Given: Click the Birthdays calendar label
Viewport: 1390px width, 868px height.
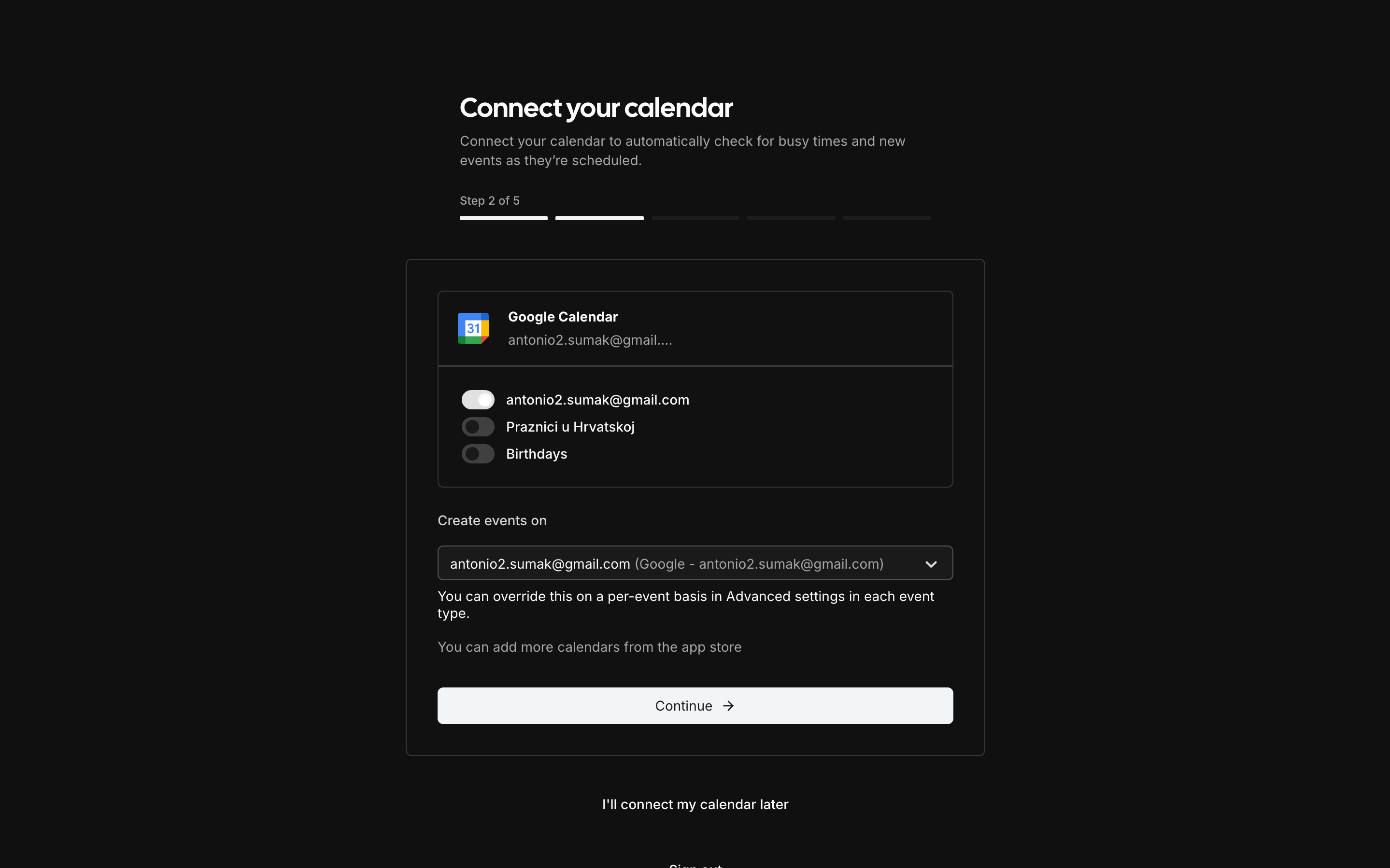Looking at the screenshot, I should click(536, 453).
